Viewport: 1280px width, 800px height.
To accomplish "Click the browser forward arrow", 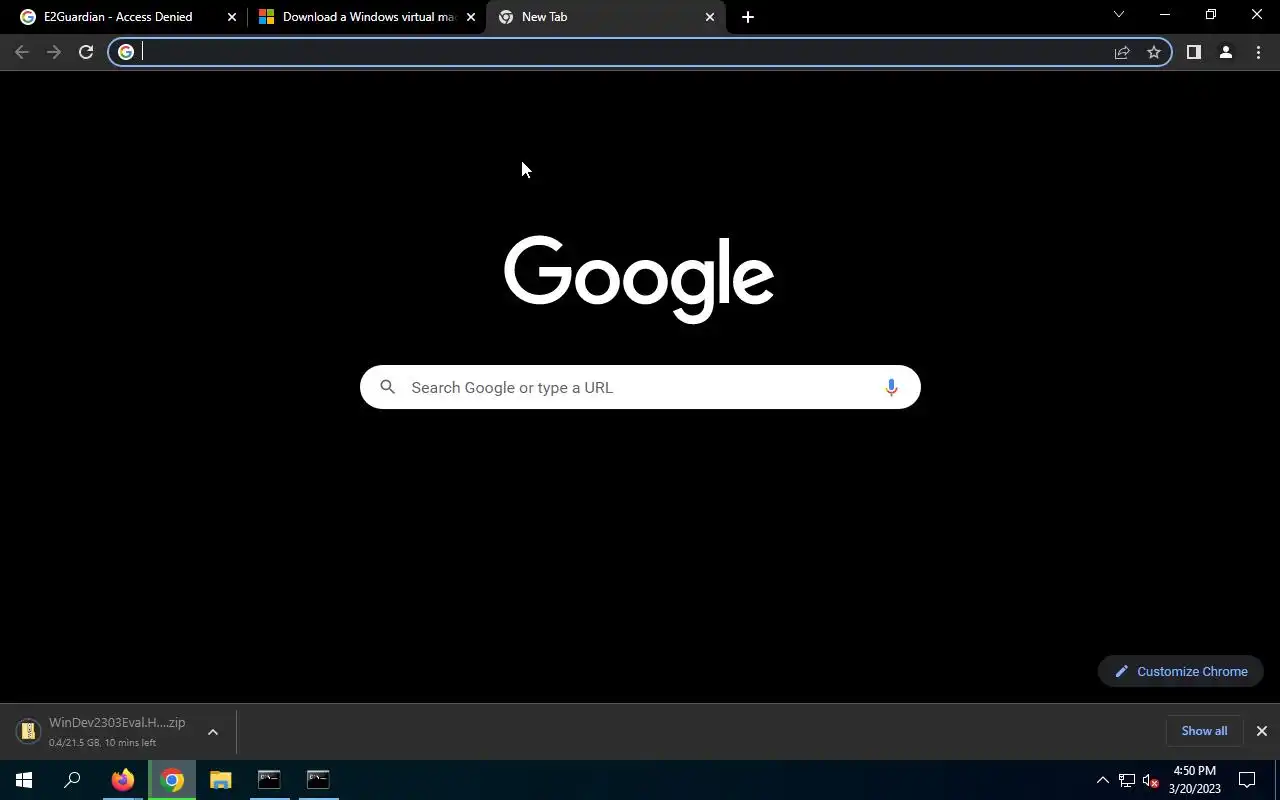I will point(54,52).
